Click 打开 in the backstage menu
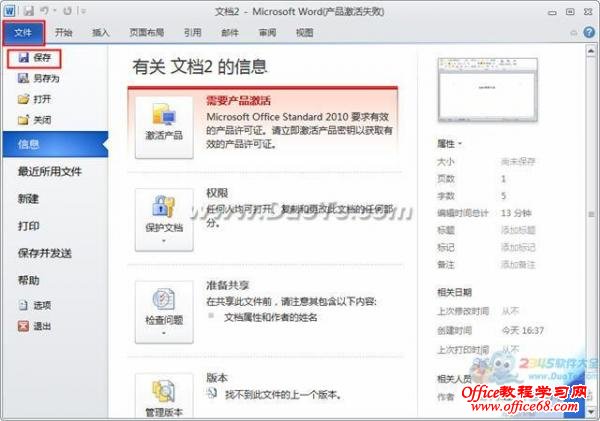This screenshot has width=600, height=421. (34, 99)
